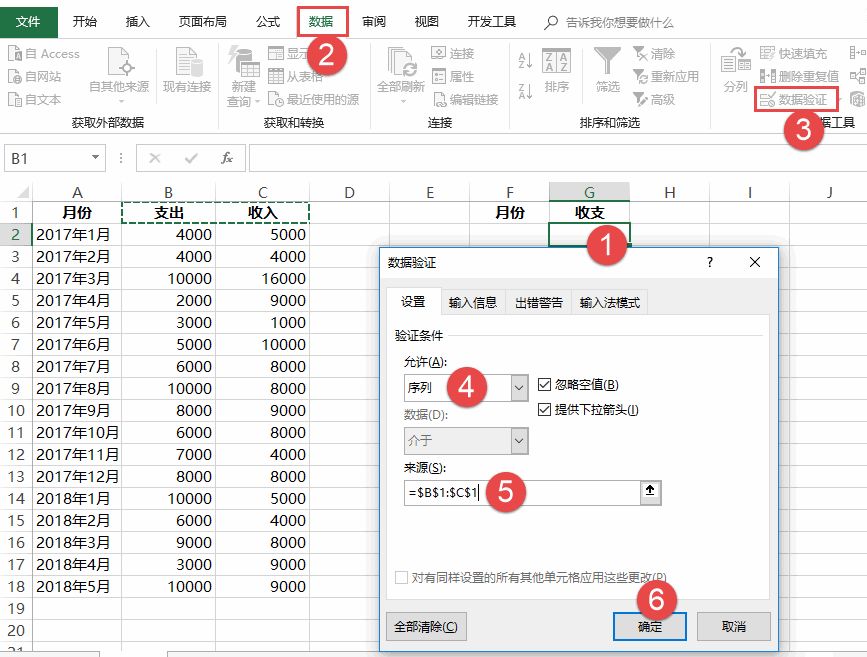
Task: Click the dialog help question mark
Action: pos(710,262)
